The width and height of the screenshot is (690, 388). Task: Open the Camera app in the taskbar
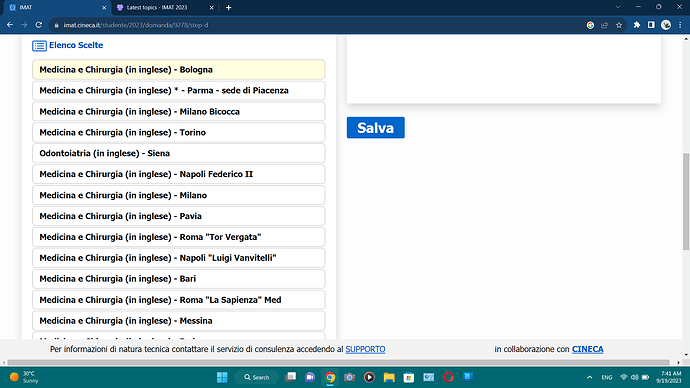point(349,377)
